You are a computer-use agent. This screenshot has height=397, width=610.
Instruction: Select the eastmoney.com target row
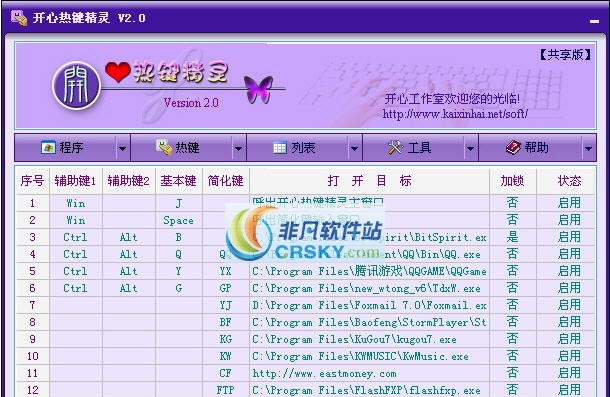click(369, 374)
